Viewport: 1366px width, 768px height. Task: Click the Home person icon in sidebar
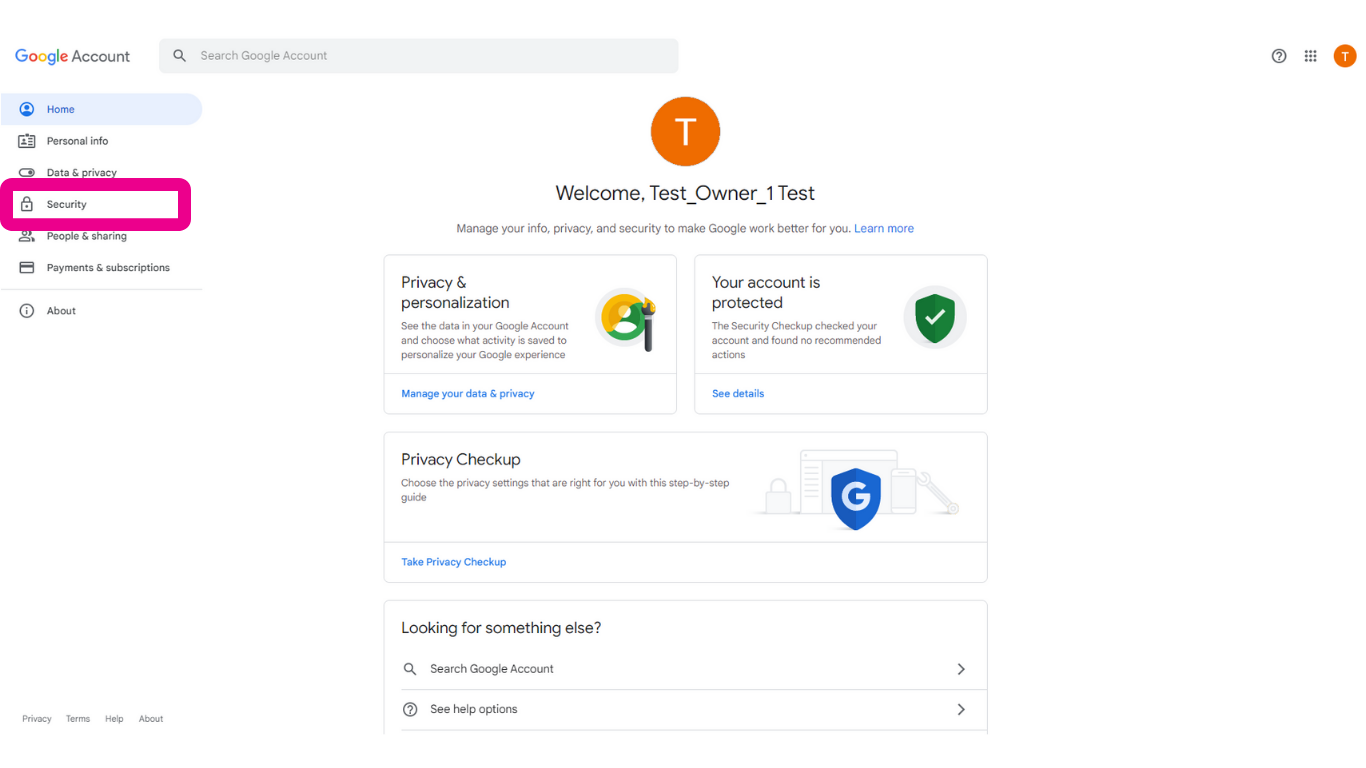tap(27, 109)
